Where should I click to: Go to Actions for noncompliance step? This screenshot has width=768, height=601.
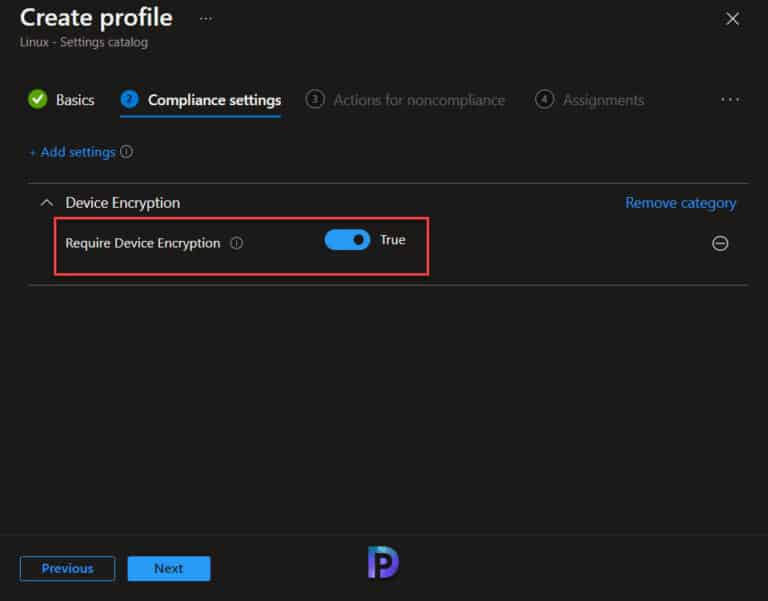(405, 99)
